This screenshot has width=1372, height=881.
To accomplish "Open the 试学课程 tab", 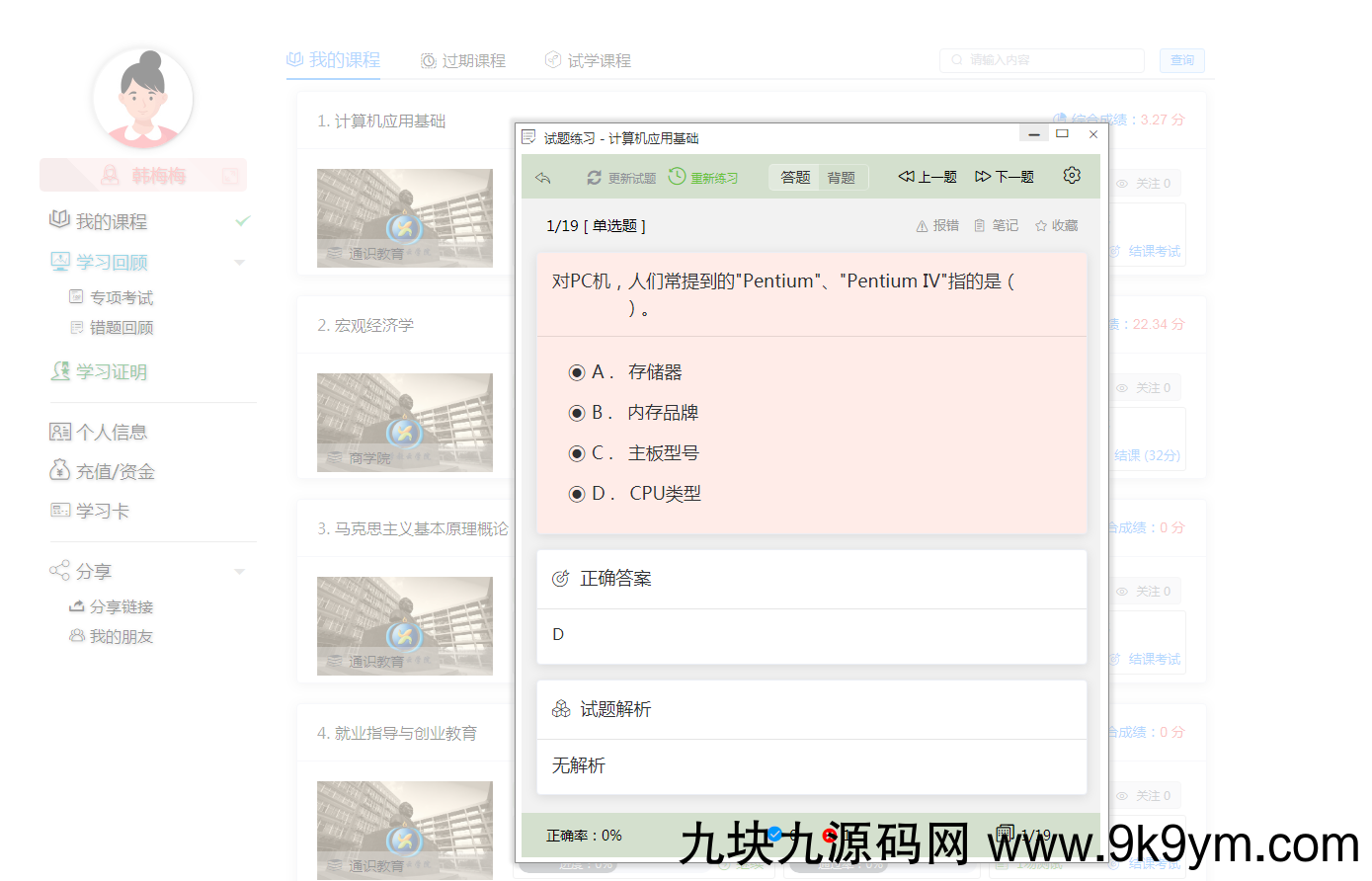I will click(588, 60).
